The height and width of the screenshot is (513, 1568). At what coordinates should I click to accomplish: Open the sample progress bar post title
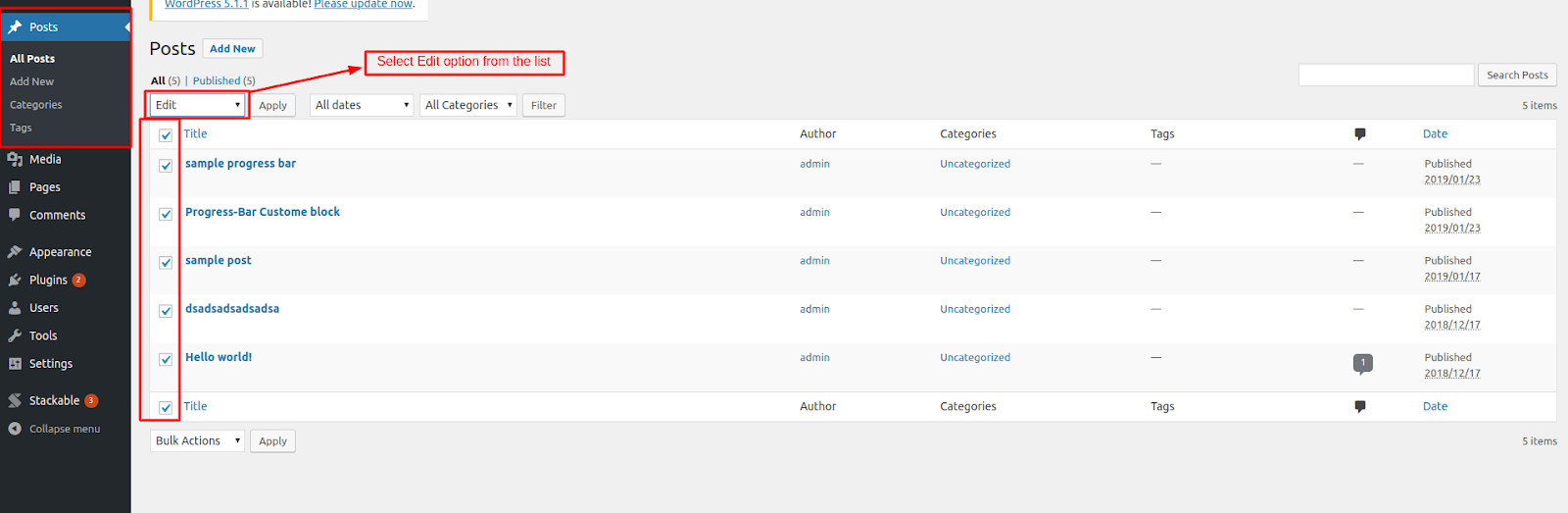point(240,164)
